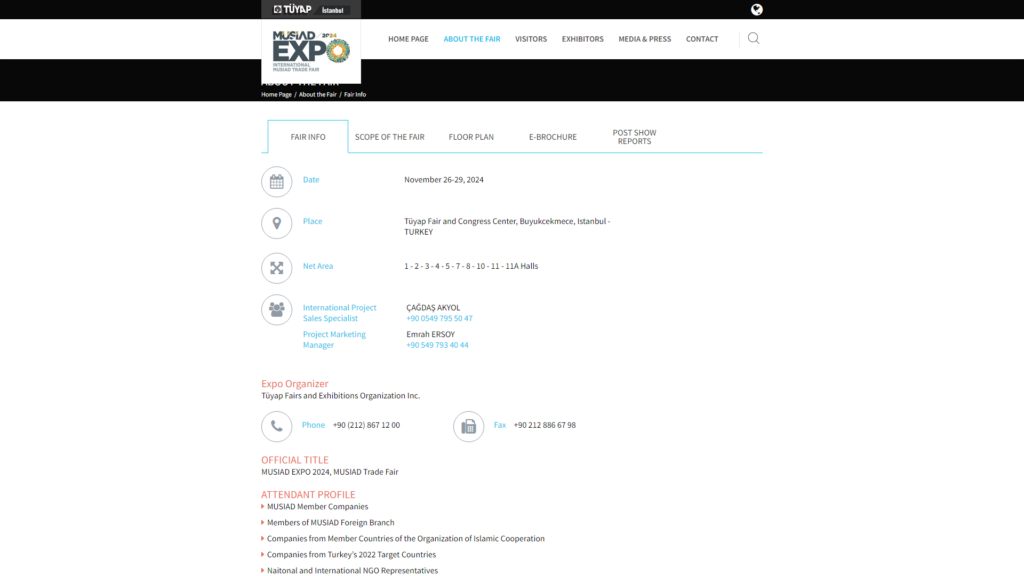Click About the Fair breadcrumb link
The image size is (1024, 576).
317,95
